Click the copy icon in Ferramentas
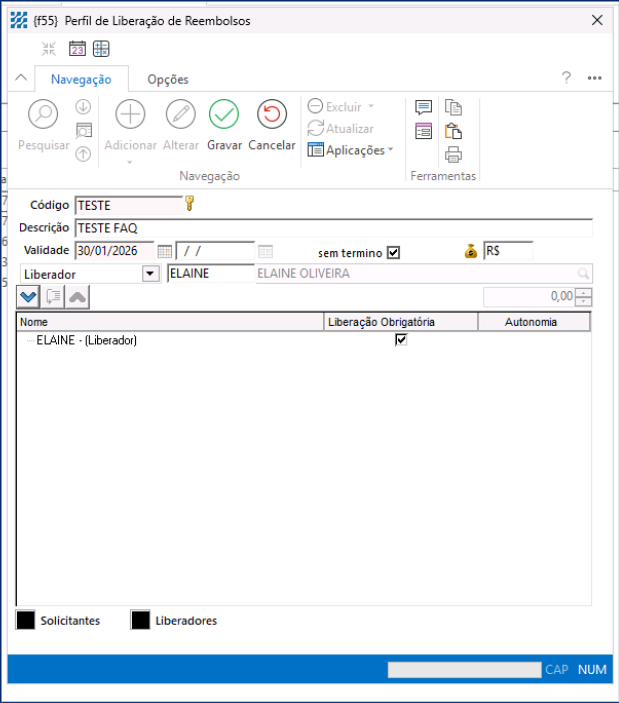This screenshot has width=619, height=703. point(453,108)
